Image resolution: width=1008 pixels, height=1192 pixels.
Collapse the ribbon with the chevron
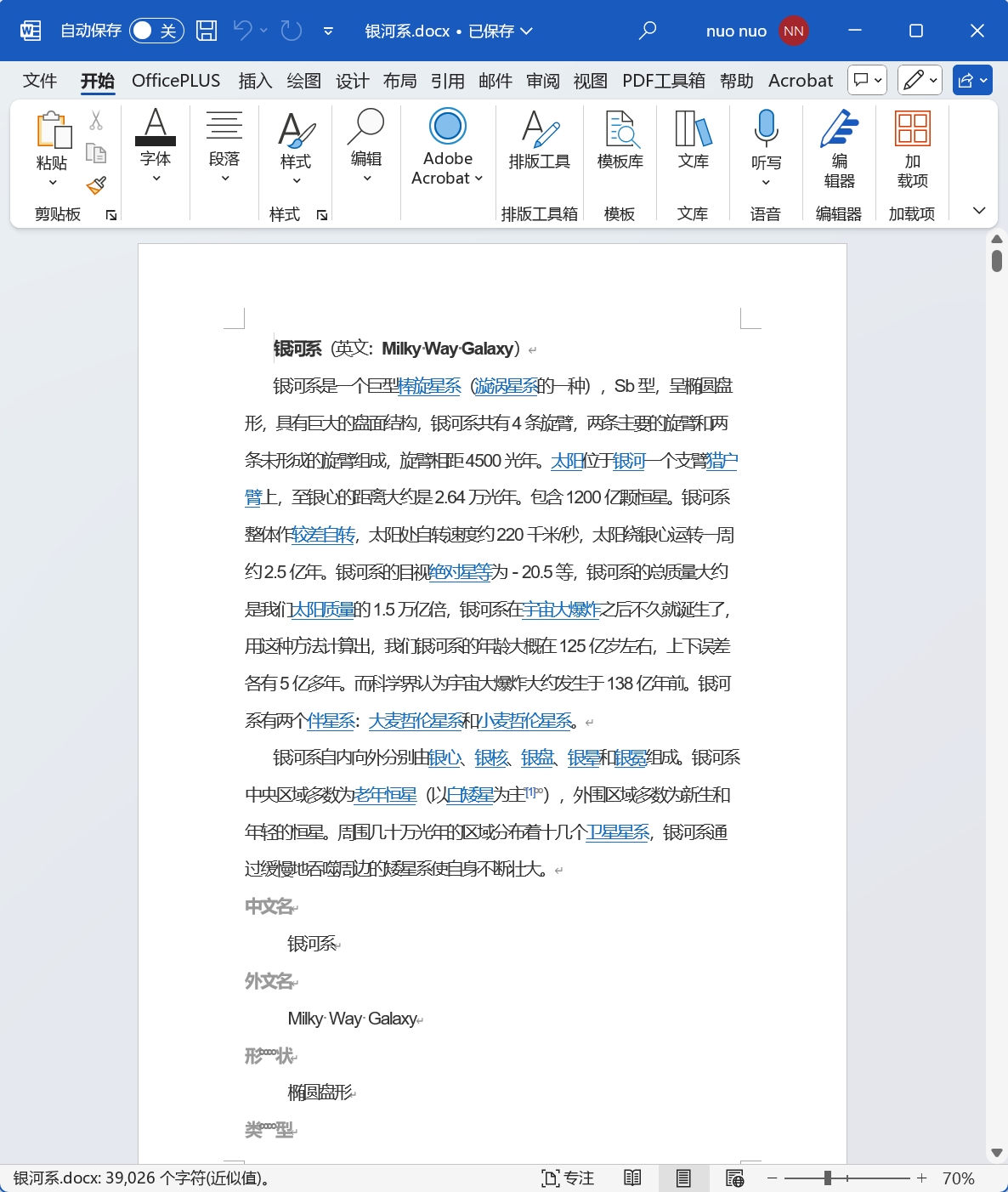click(978, 210)
